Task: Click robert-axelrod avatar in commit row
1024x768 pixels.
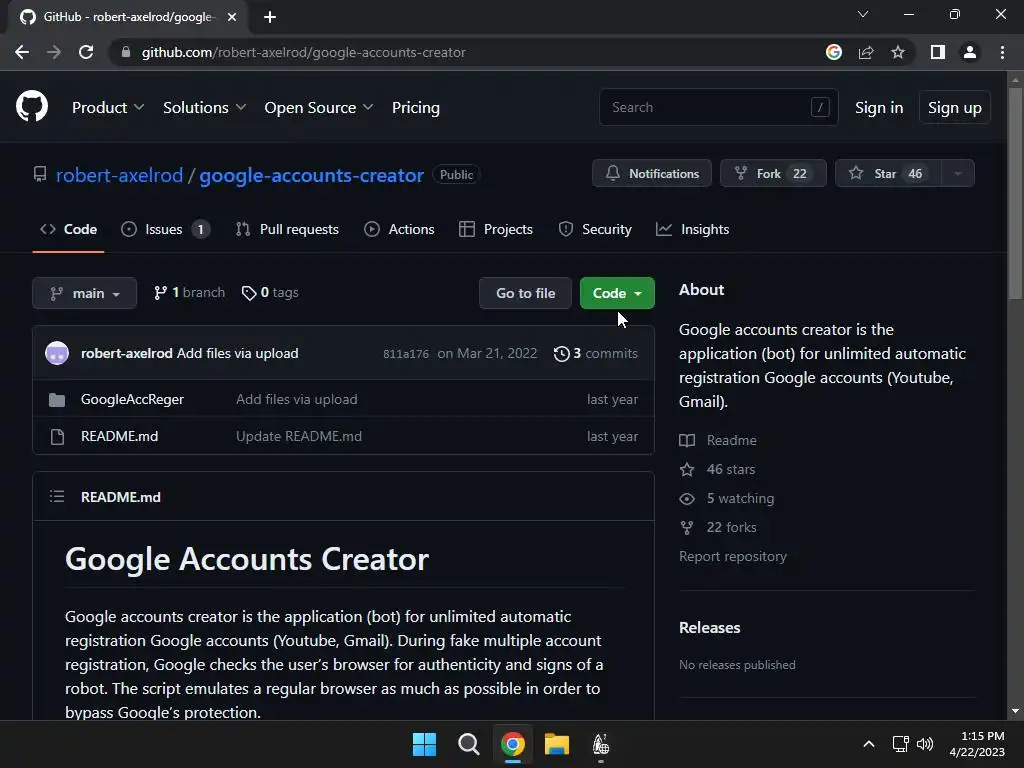Action: click(57, 353)
